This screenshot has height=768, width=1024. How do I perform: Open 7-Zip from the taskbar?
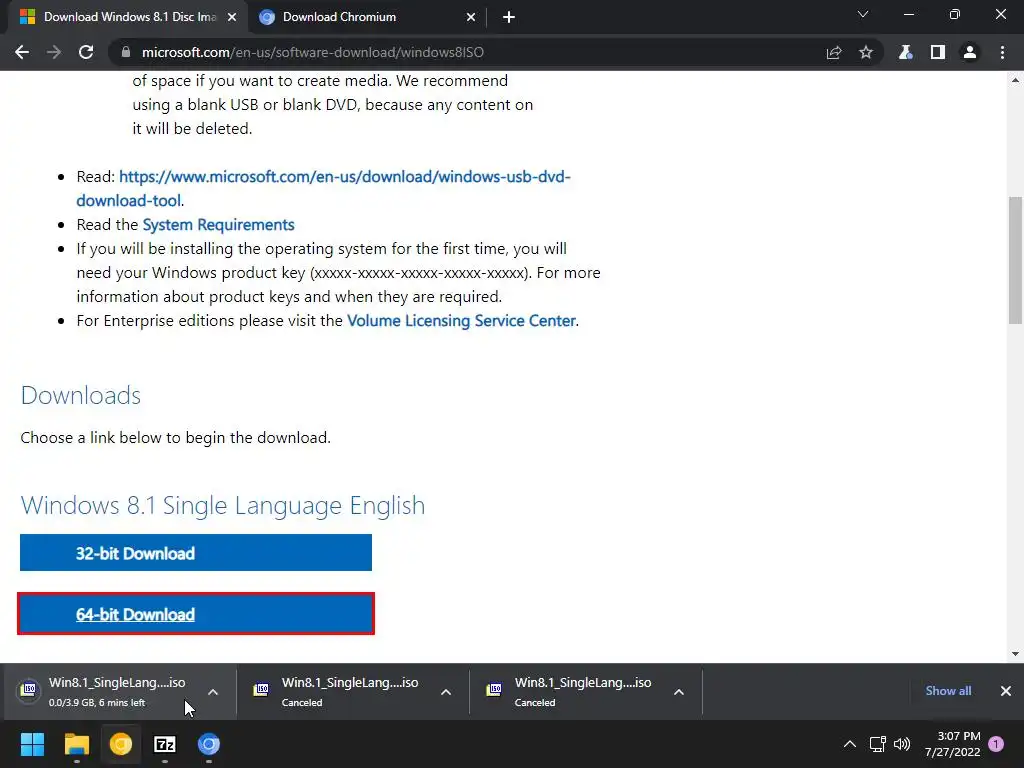165,744
